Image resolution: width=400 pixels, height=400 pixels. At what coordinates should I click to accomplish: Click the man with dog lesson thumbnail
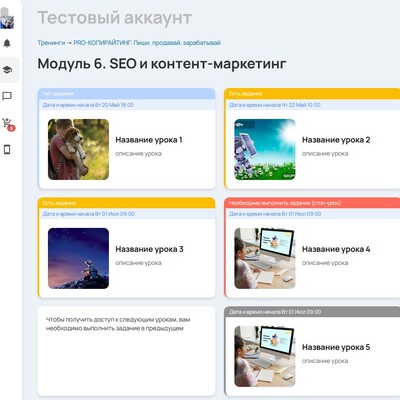pos(78,149)
